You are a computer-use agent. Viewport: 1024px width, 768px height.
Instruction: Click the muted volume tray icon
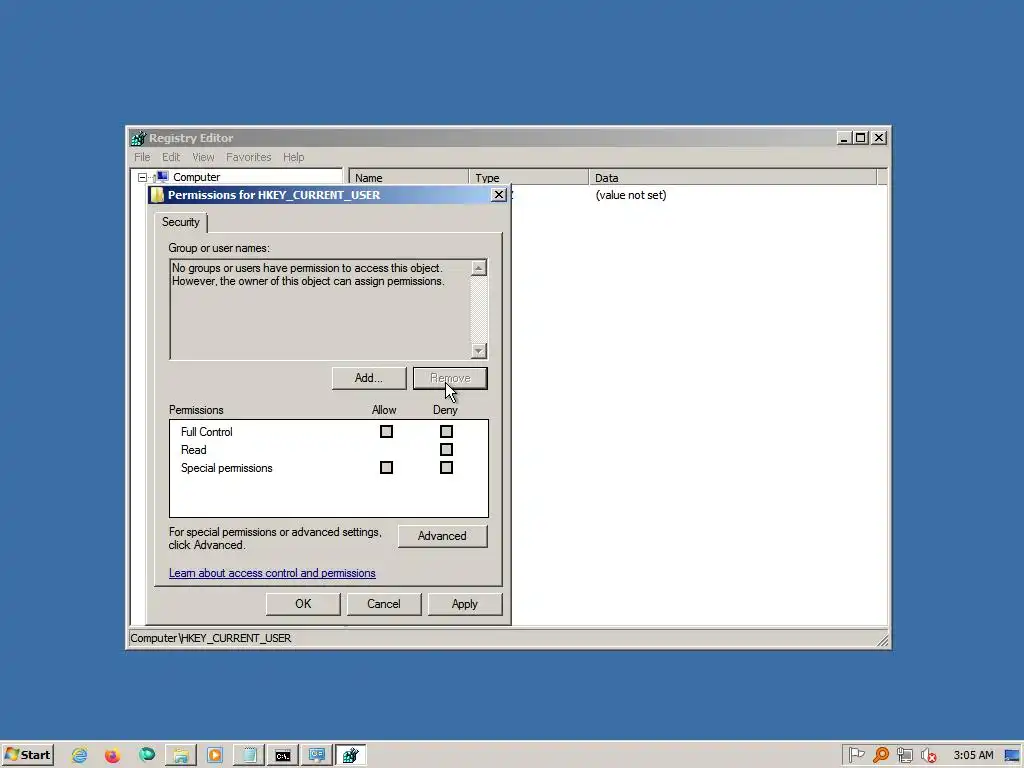pyautogui.click(x=928, y=755)
